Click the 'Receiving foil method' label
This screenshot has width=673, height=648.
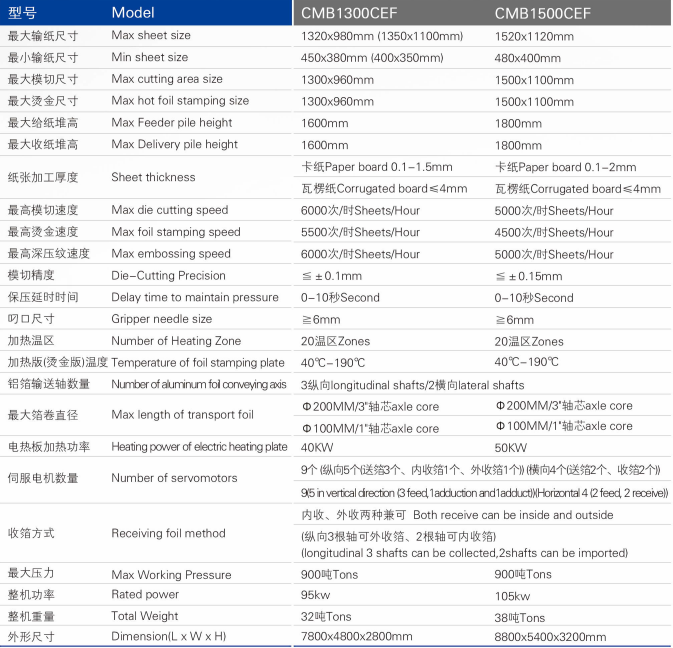(x=168, y=533)
